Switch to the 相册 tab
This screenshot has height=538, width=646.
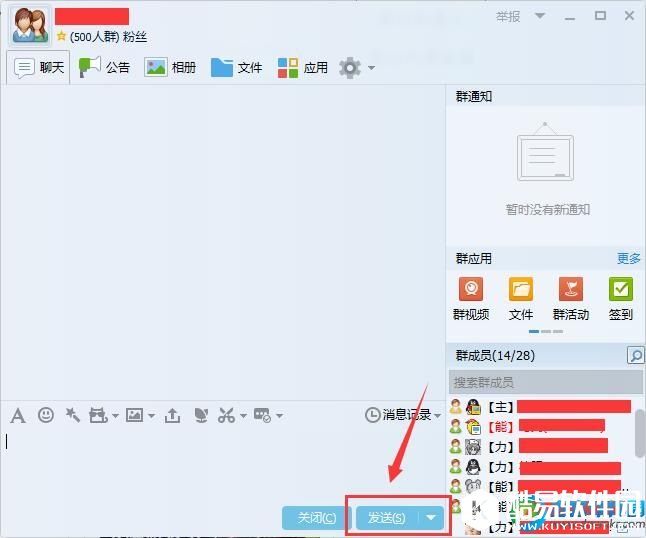[x=170, y=67]
